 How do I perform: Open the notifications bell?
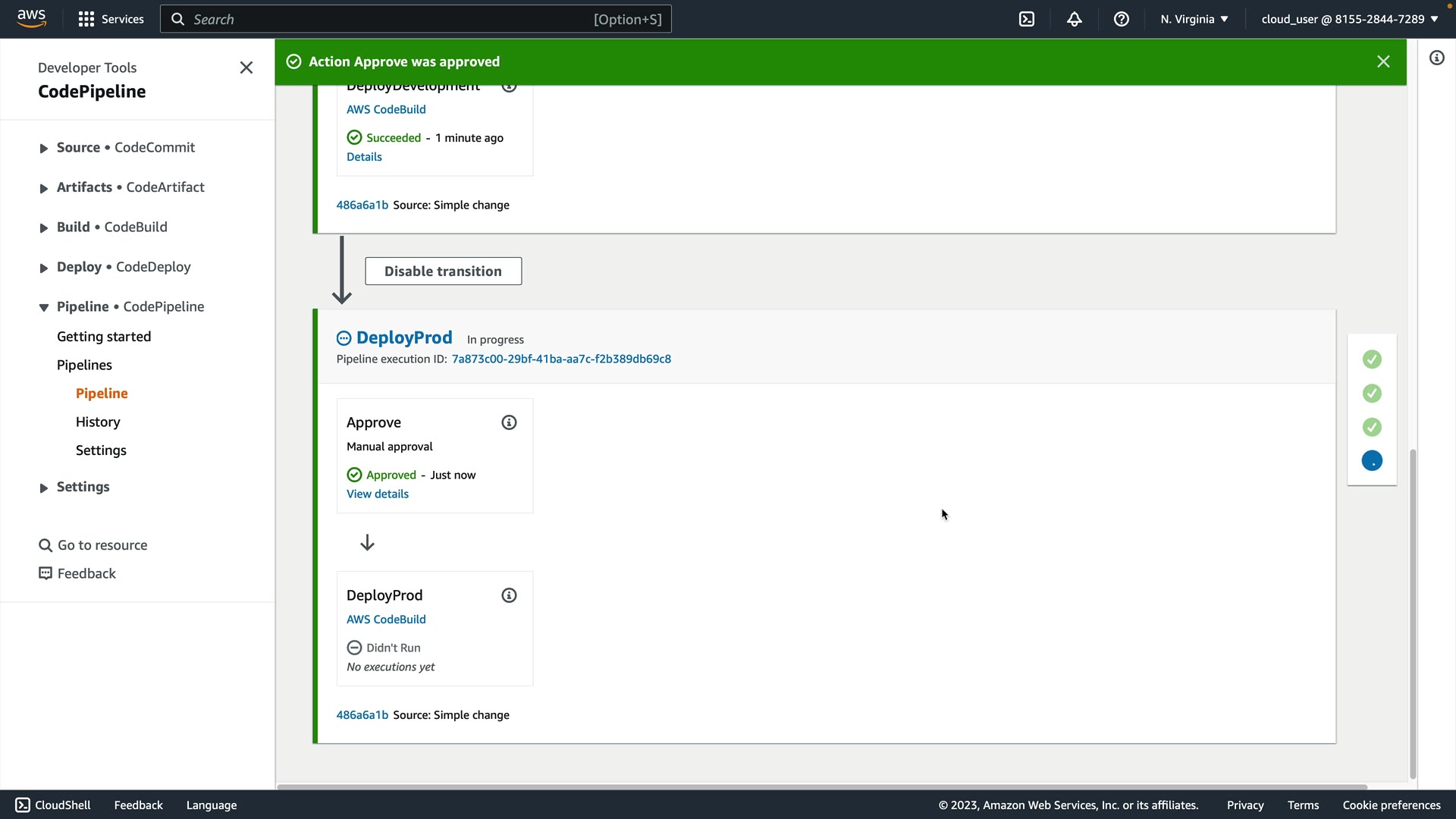coord(1075,19)
